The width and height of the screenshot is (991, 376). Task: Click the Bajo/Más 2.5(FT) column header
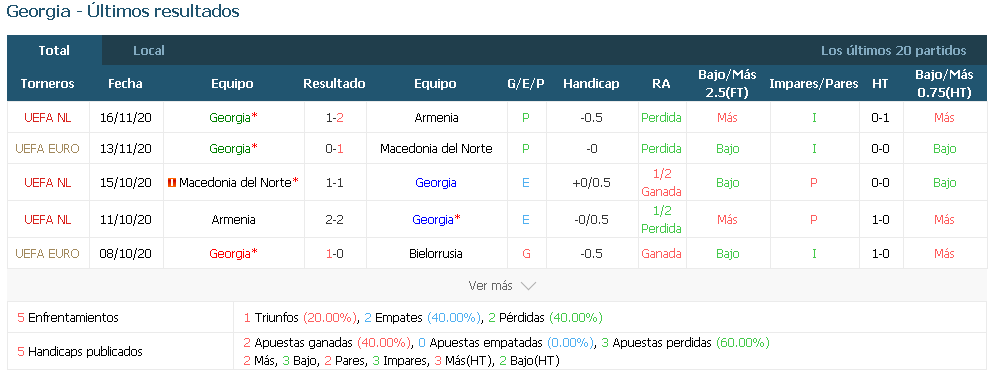pyautogui.click(x=727, y=83)
